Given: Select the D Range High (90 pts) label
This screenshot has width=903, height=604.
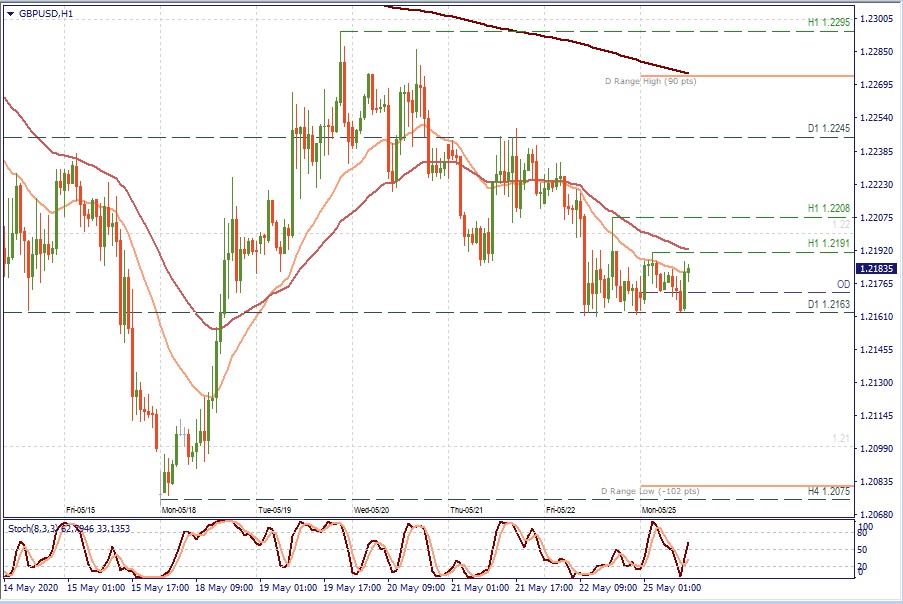Looking at the screenshot, I should tap(650, 81).
